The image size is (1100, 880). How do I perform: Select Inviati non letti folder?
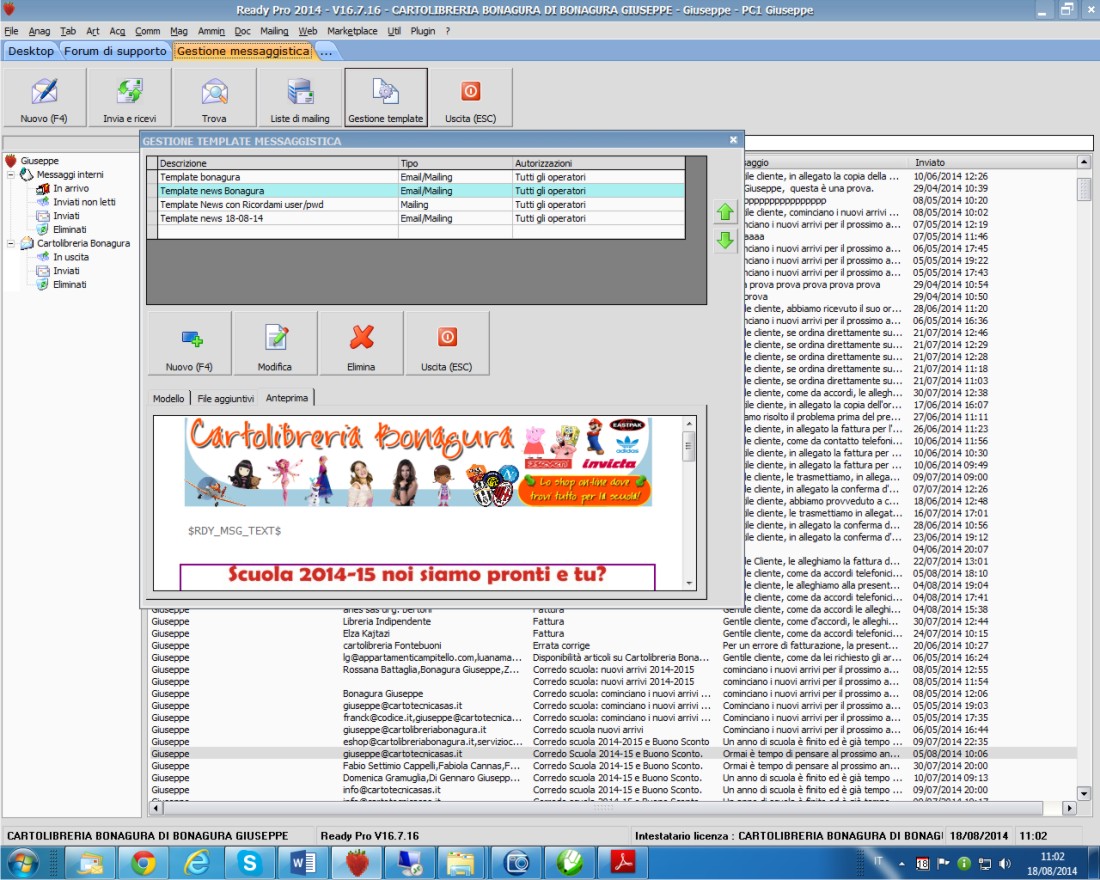pos(84,202)
